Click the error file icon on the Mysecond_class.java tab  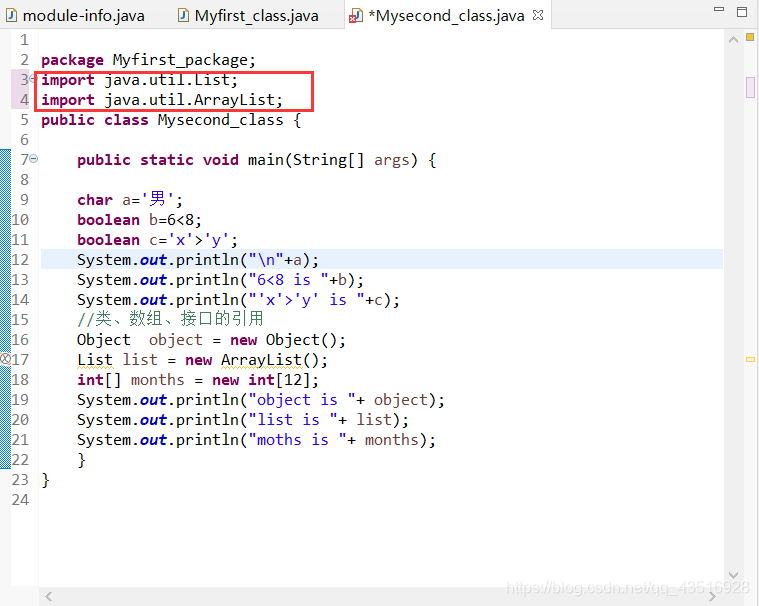(x=356, y=16)
